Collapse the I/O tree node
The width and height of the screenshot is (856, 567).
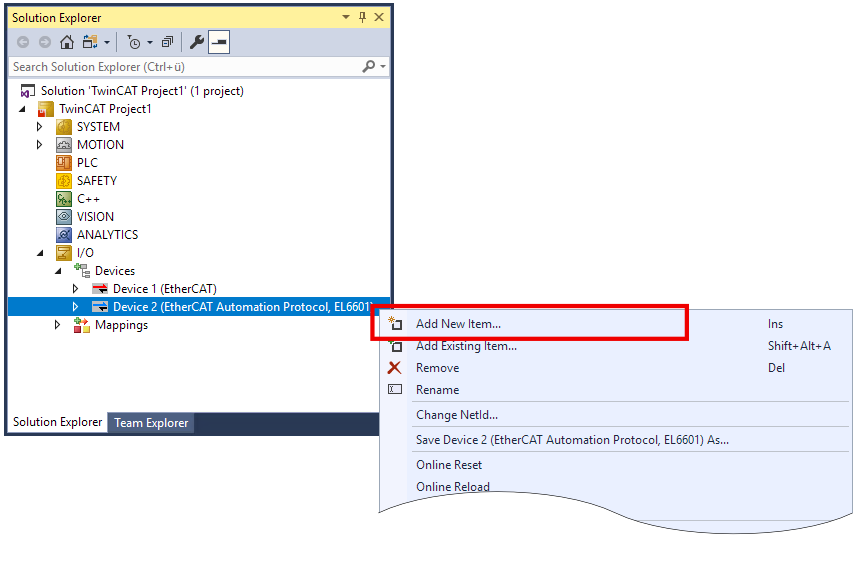click(40, 253)
